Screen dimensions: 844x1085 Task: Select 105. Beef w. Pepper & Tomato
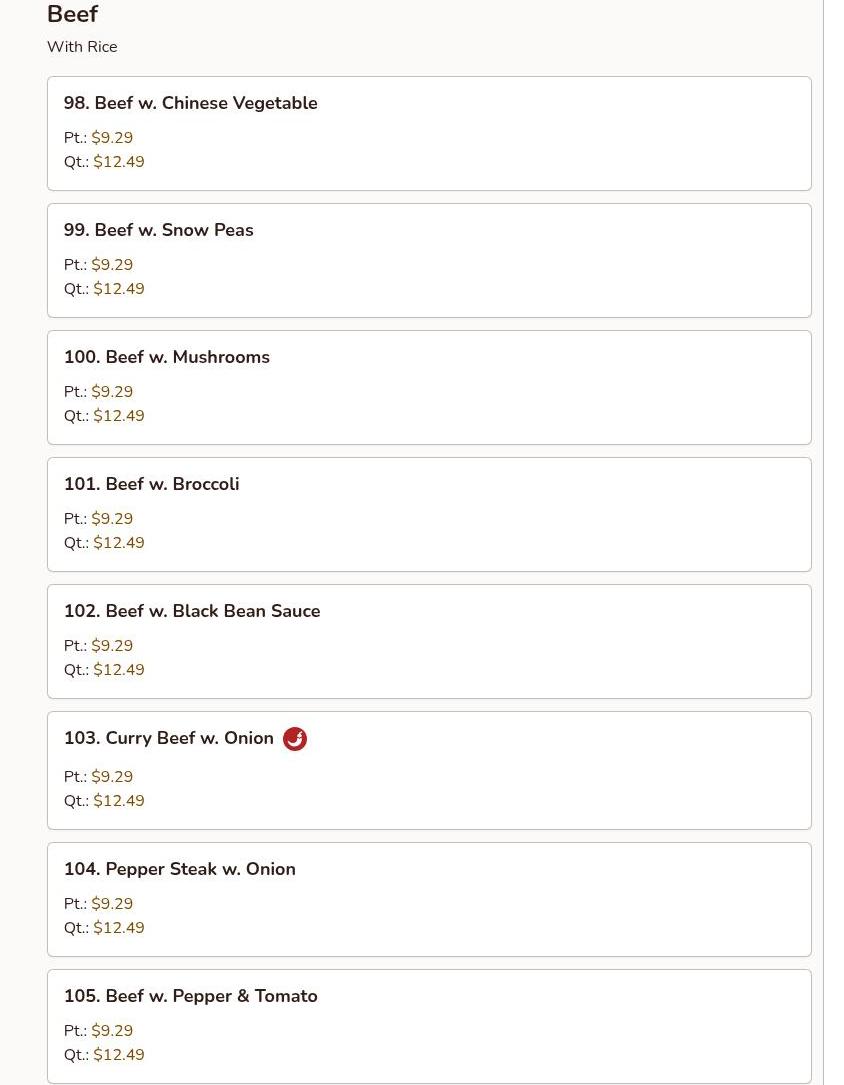click(429, 1026)
